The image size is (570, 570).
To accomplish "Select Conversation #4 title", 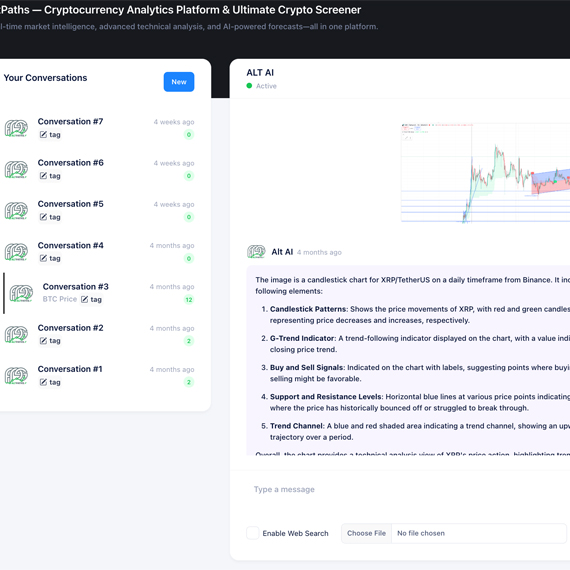I will pos(71,245).
